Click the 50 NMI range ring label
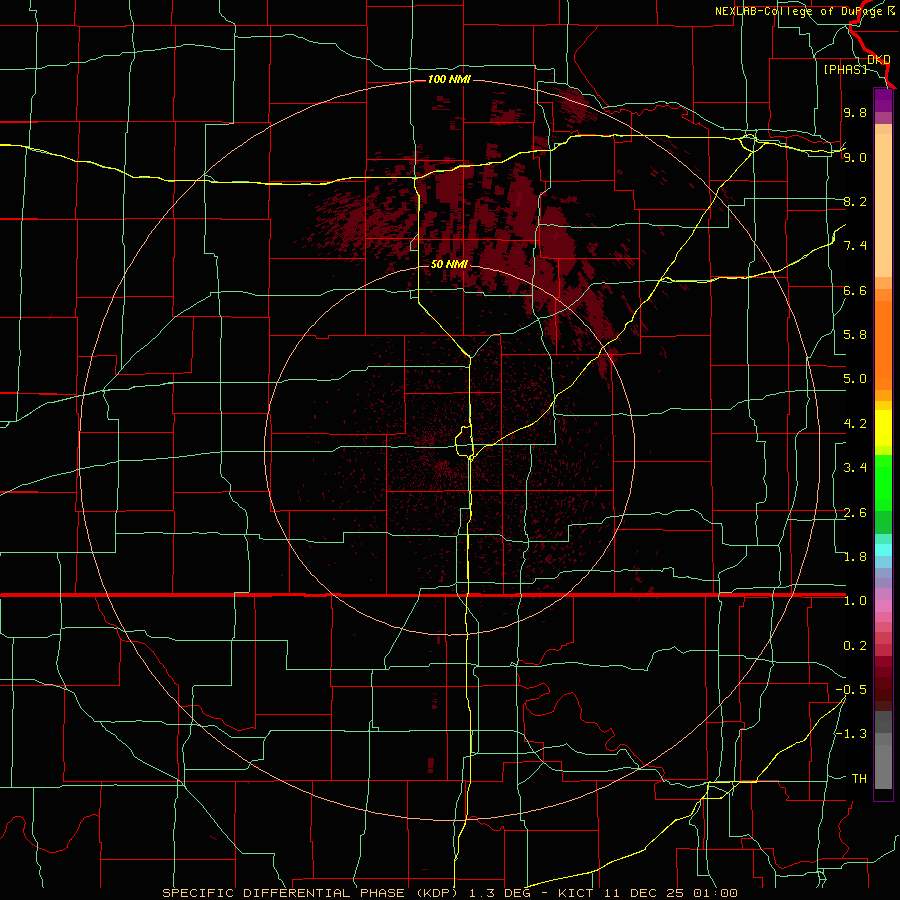Viewport: 900px width, 900px height. pos(449,264)
